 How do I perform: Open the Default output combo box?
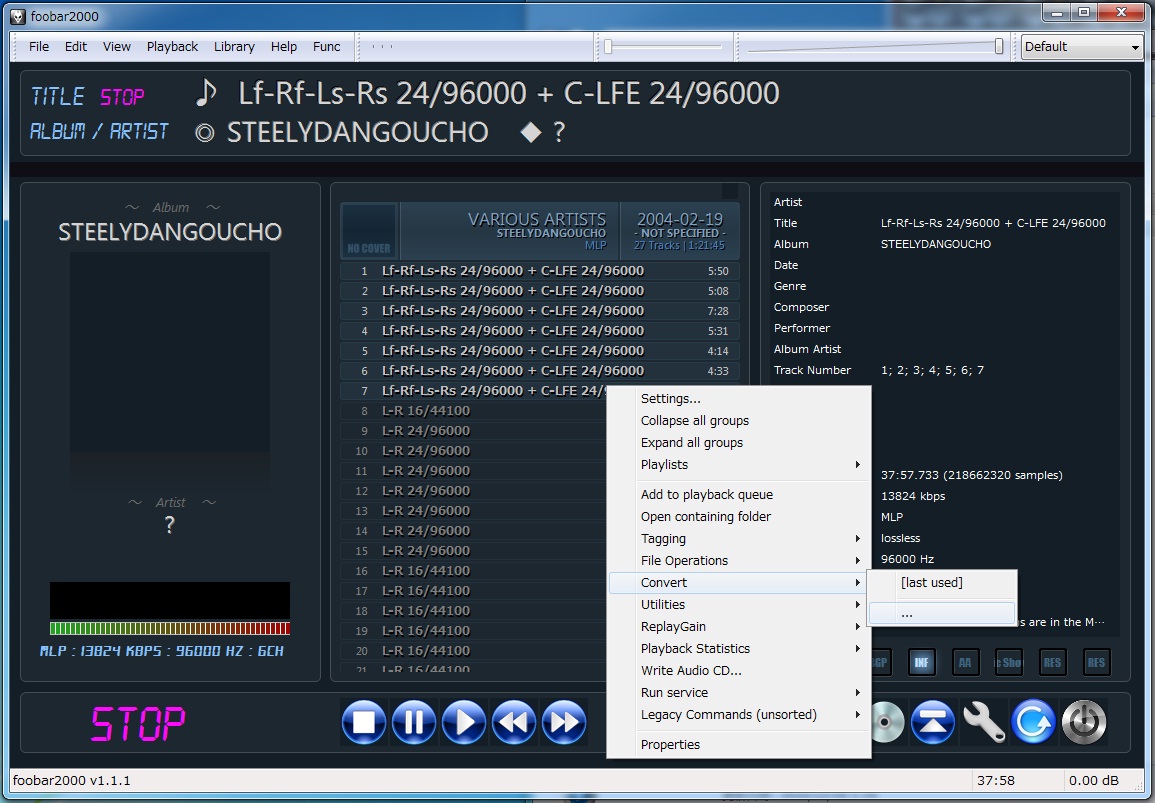coord(1081,46)
